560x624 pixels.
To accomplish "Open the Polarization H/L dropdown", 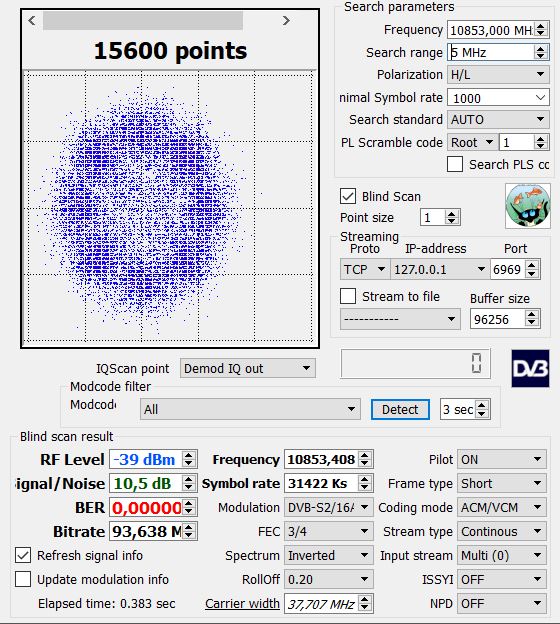I will click(x=498, y=74).
